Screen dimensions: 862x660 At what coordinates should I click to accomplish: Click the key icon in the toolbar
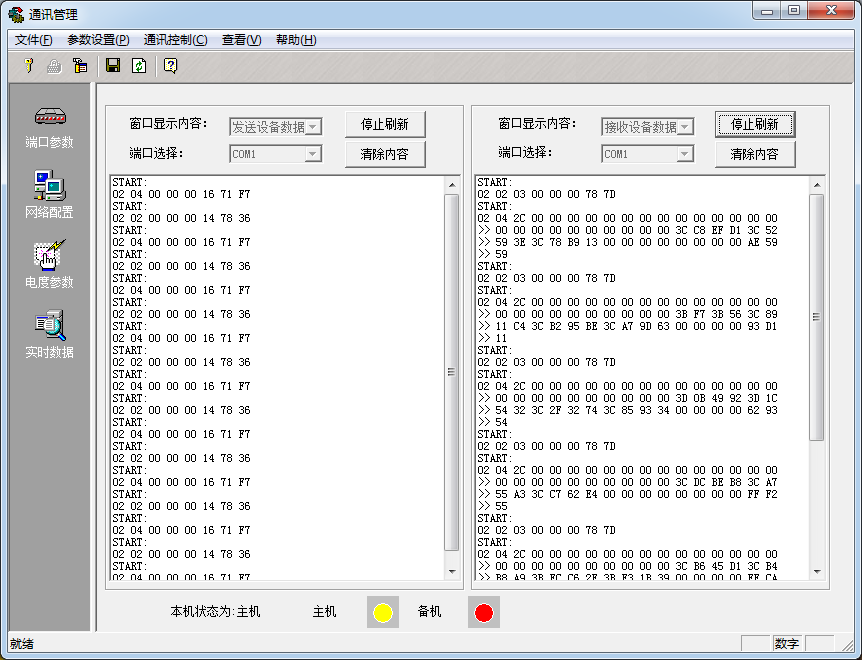pos(29,66)
